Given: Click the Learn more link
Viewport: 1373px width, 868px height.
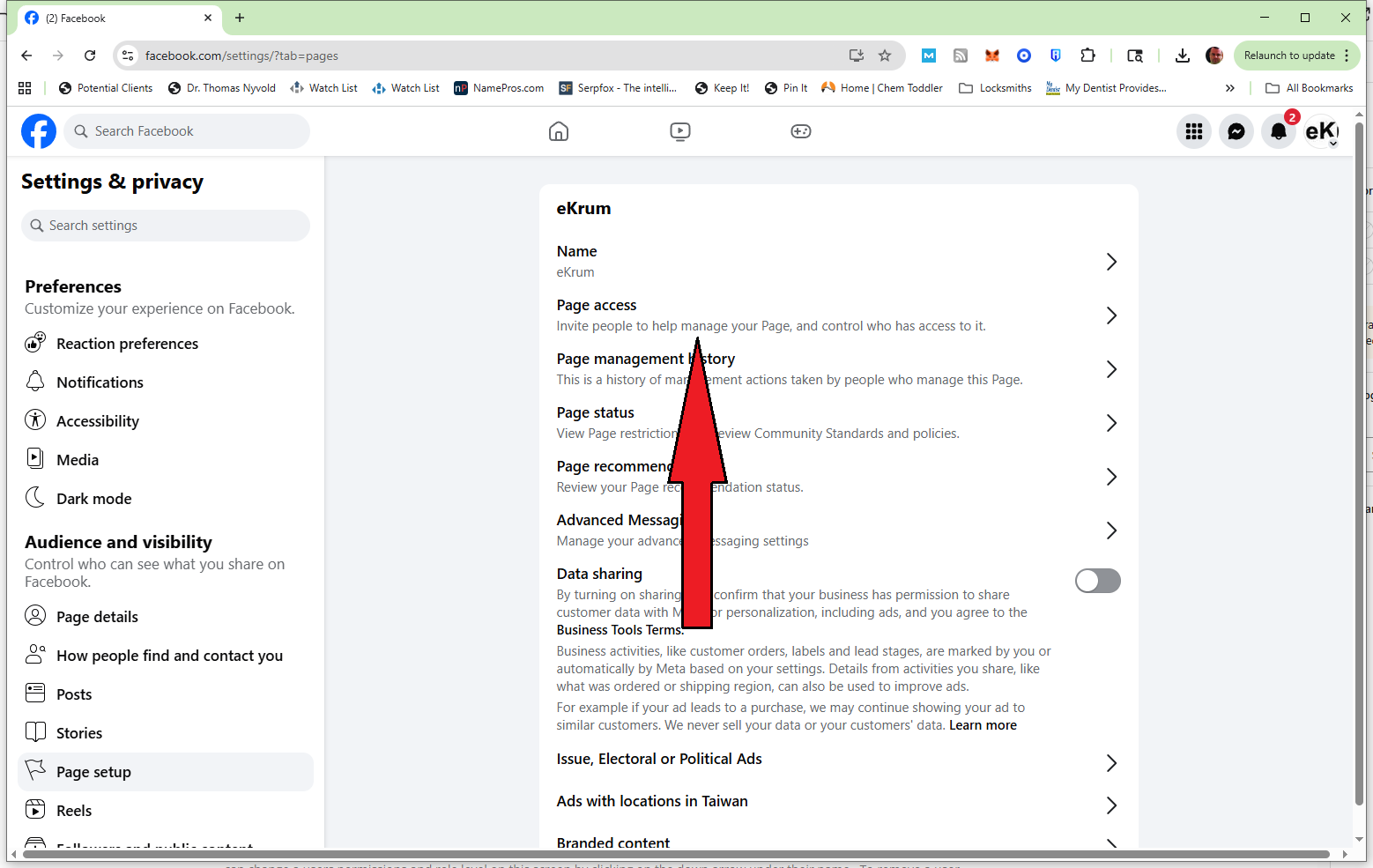Looking at the screenshot, I should [x=983, y=725].
